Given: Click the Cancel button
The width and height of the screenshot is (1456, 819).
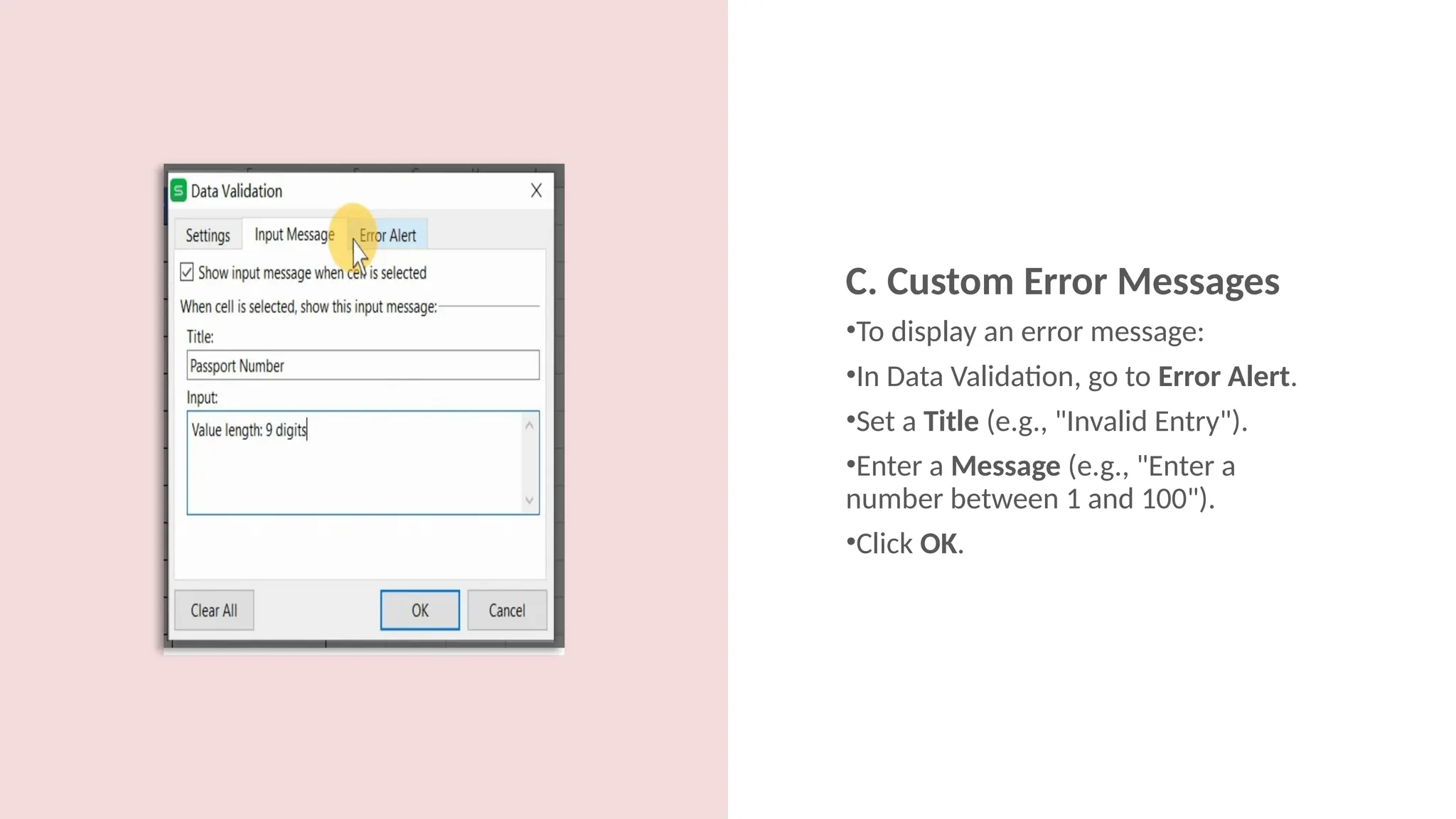Looking at the screenshot, I should pos(507,610).
